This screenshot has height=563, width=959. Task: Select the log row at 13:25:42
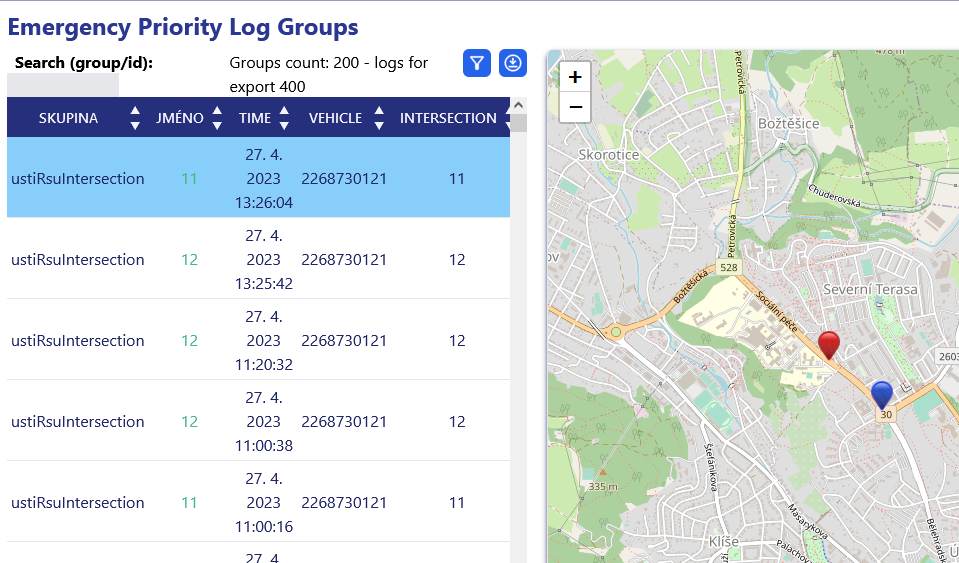tap(259, 259)
